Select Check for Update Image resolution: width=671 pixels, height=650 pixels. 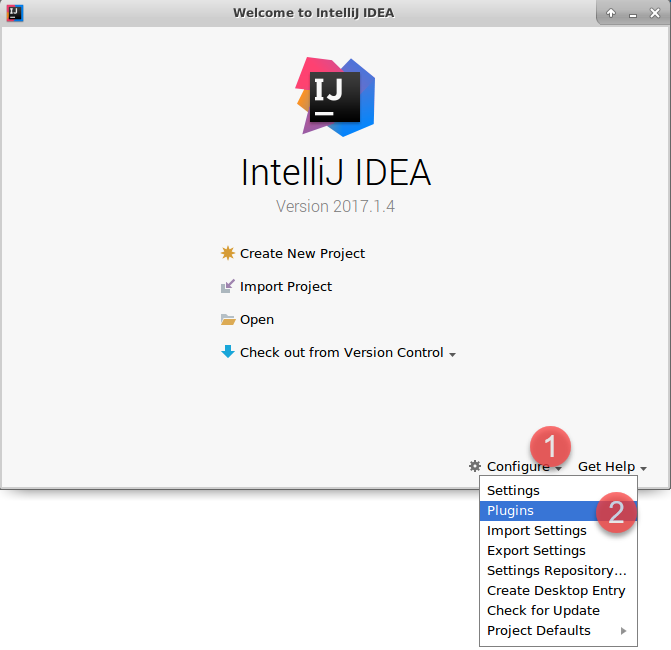(x=558, y=610)
